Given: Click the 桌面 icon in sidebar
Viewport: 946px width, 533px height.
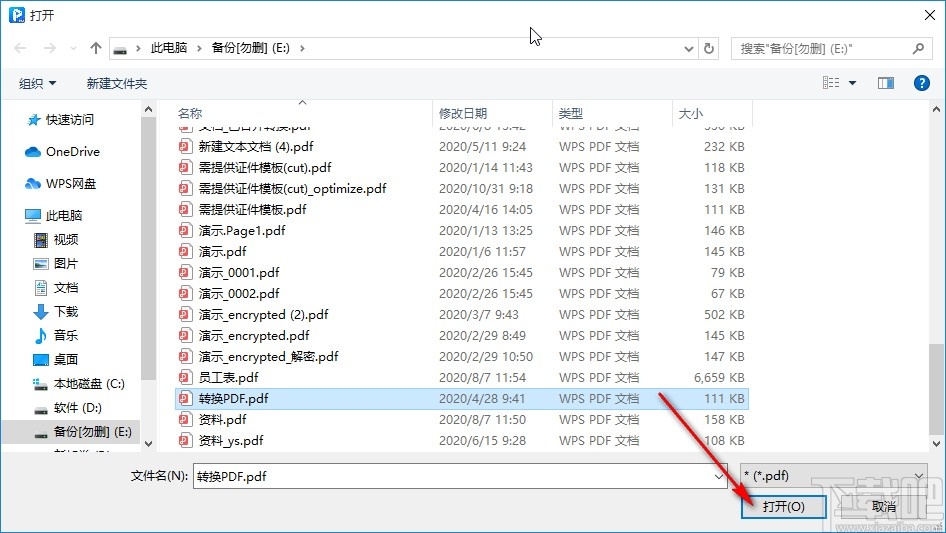Looking at the screenshot, I should [x=40, y=360].
